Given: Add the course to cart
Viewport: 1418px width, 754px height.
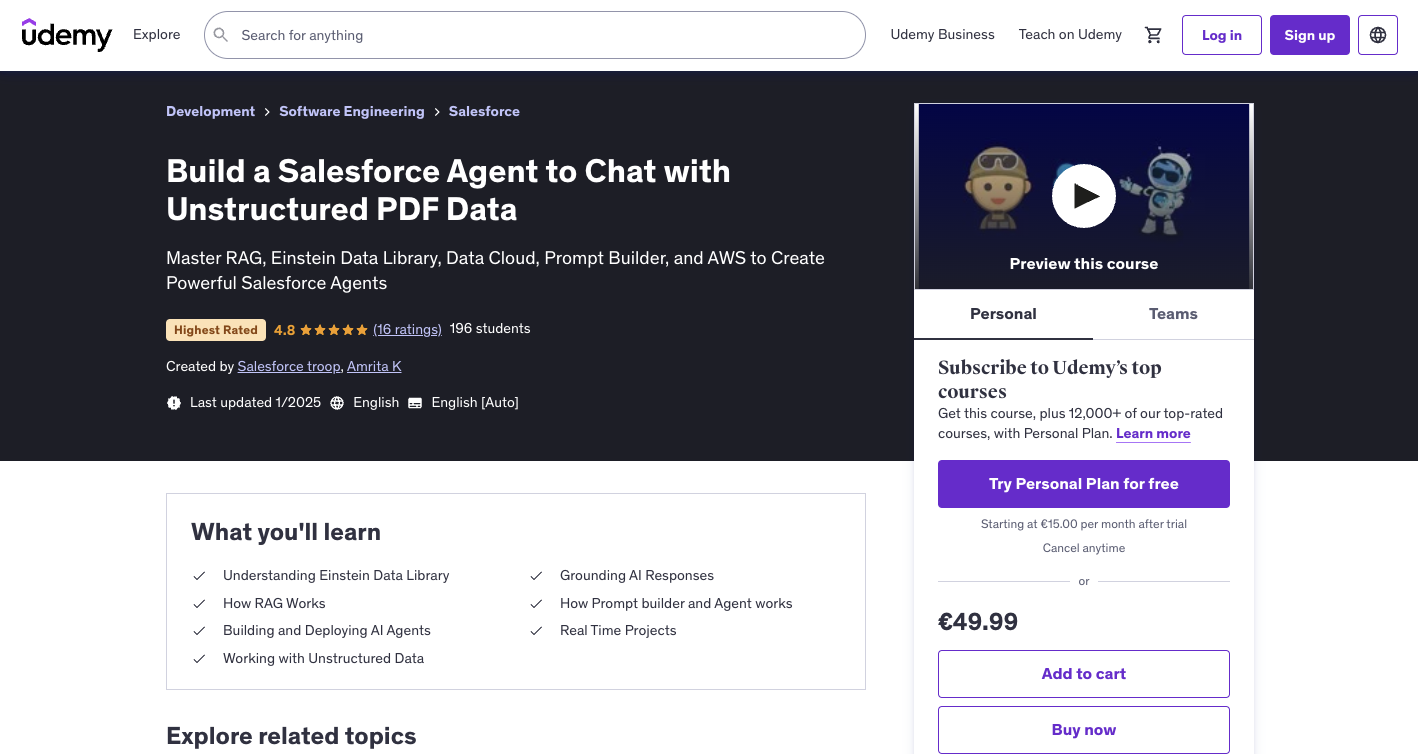Looking at the screenshot, I should click(1083, 673).
